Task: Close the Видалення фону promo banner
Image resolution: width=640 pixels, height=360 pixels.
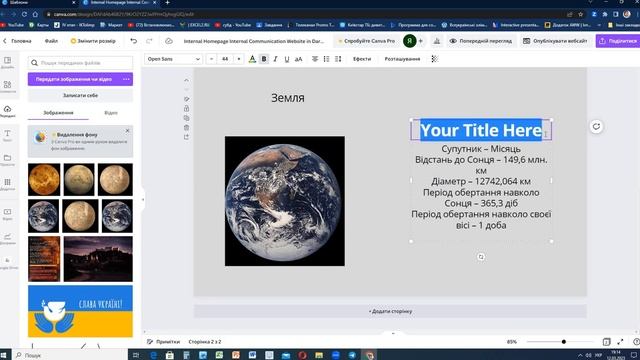Action: tap(127, 131)
